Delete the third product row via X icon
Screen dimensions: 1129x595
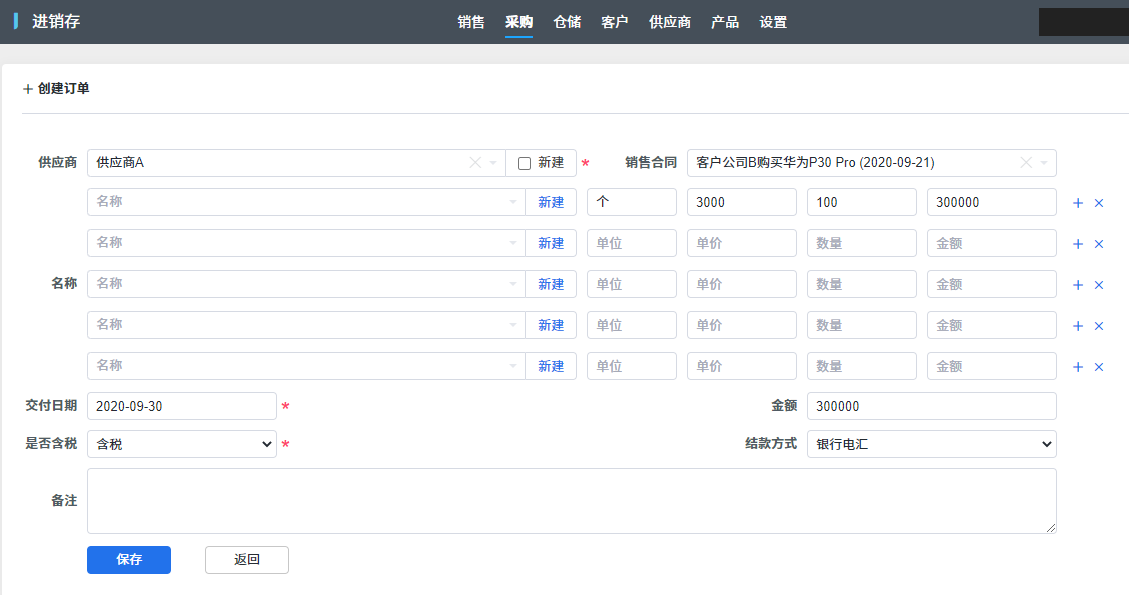click(x=1099, y=285)
